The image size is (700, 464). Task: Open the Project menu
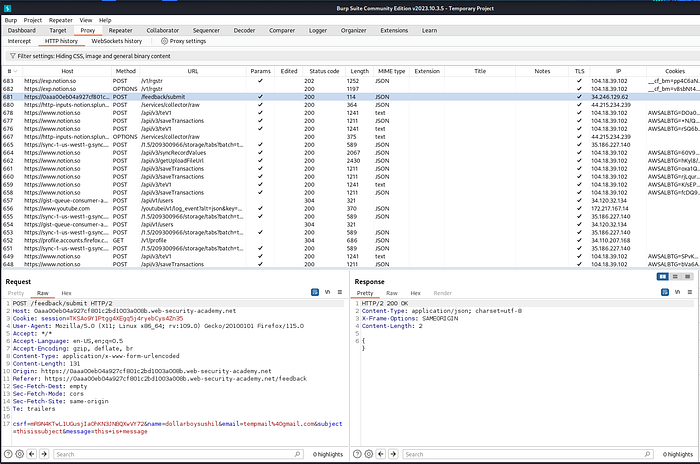pyautogui.click(x=33, y=20)
